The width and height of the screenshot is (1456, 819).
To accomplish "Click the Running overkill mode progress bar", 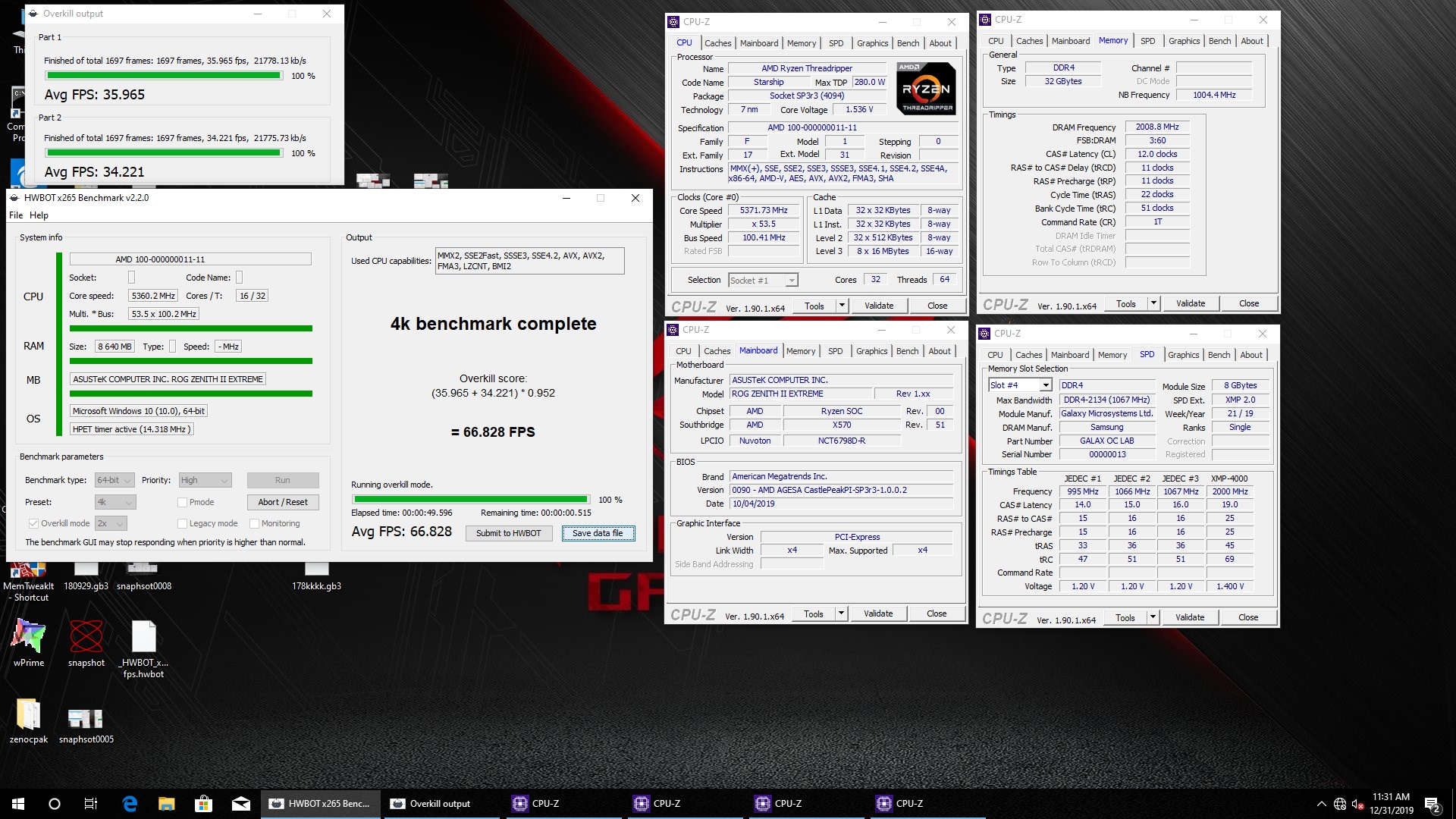I will [471, 500].
